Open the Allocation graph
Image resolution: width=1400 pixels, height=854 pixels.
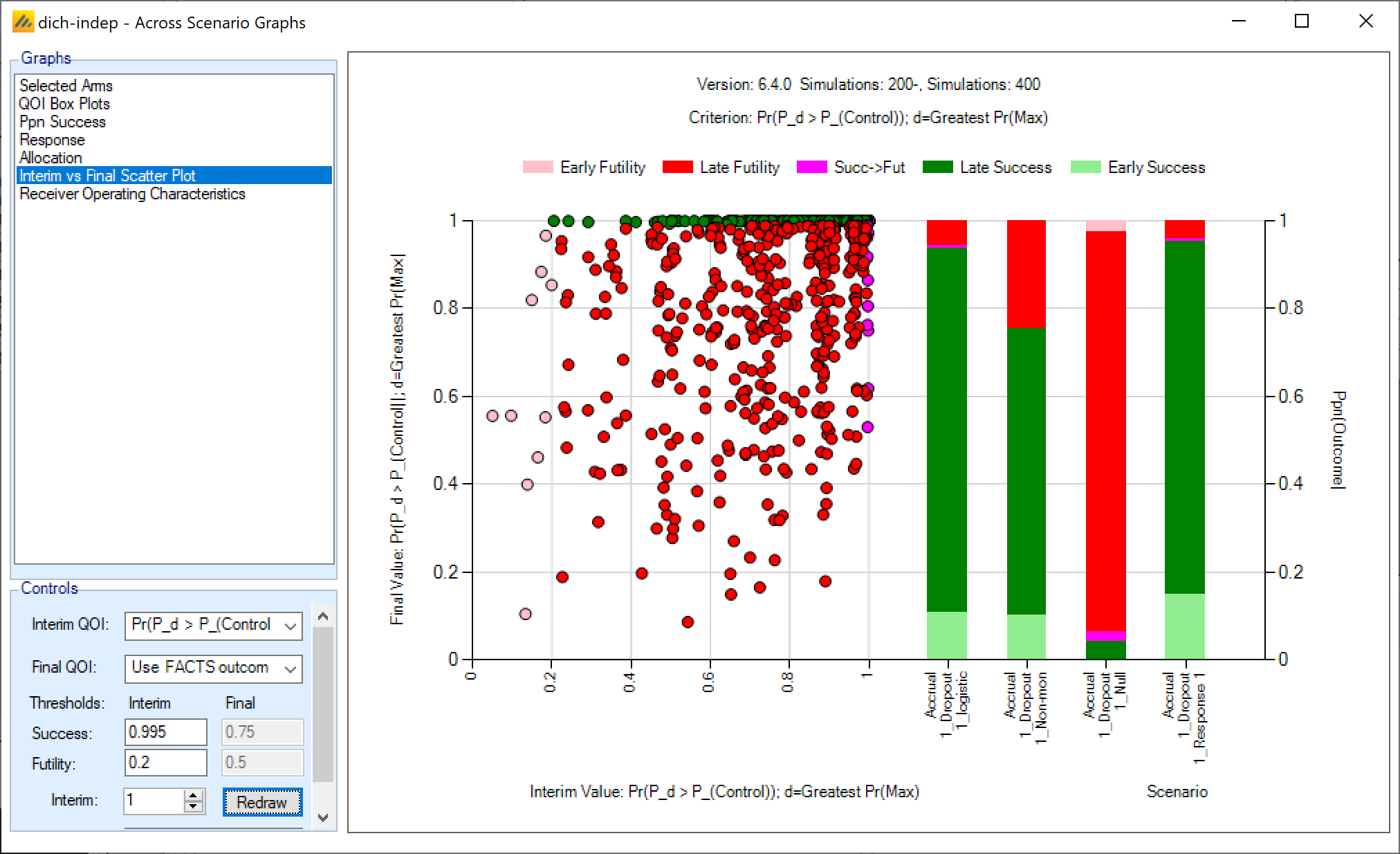pos(50,158)
